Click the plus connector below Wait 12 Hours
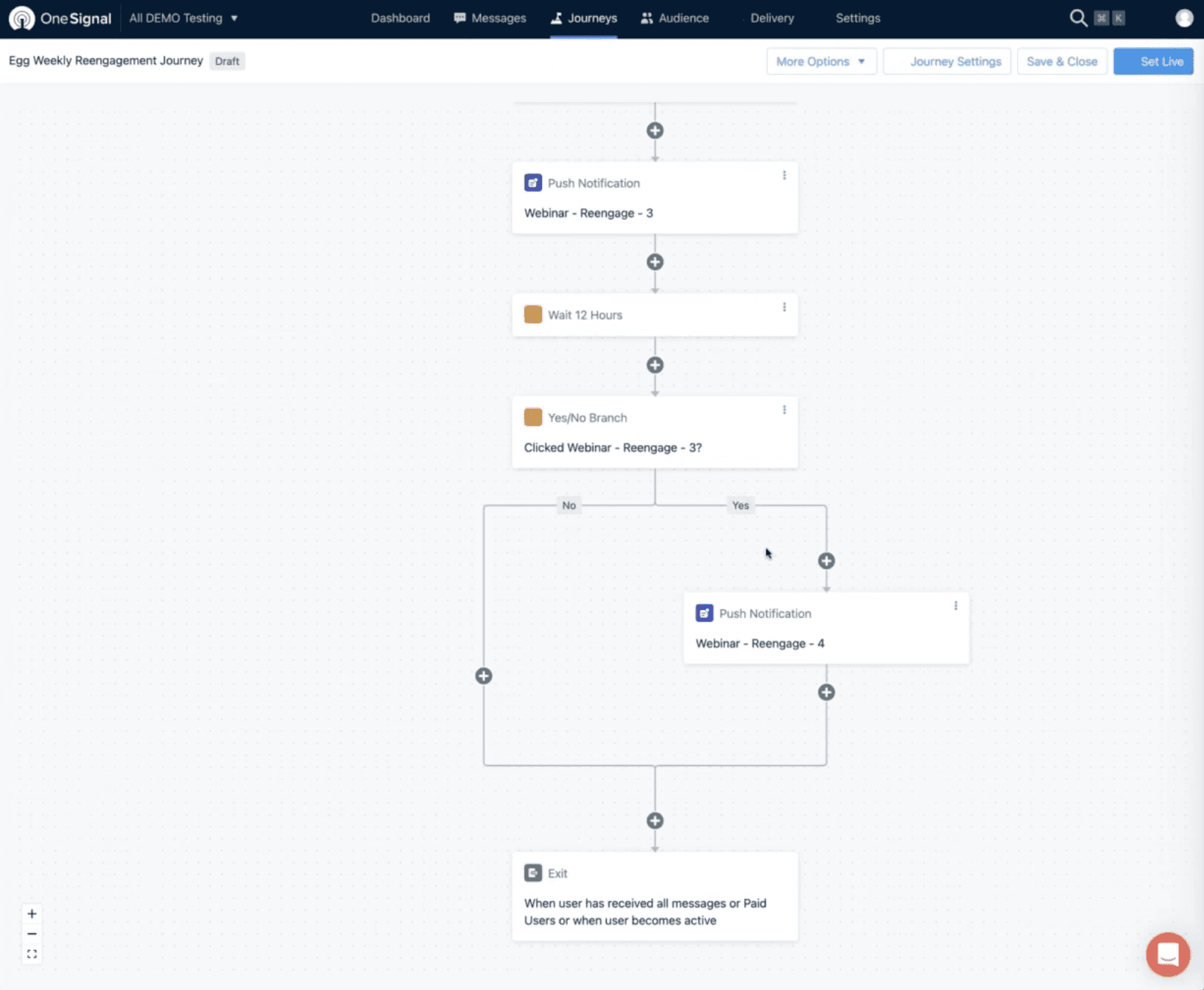The height and width of the screenshot is (990, 1204). 655,365
